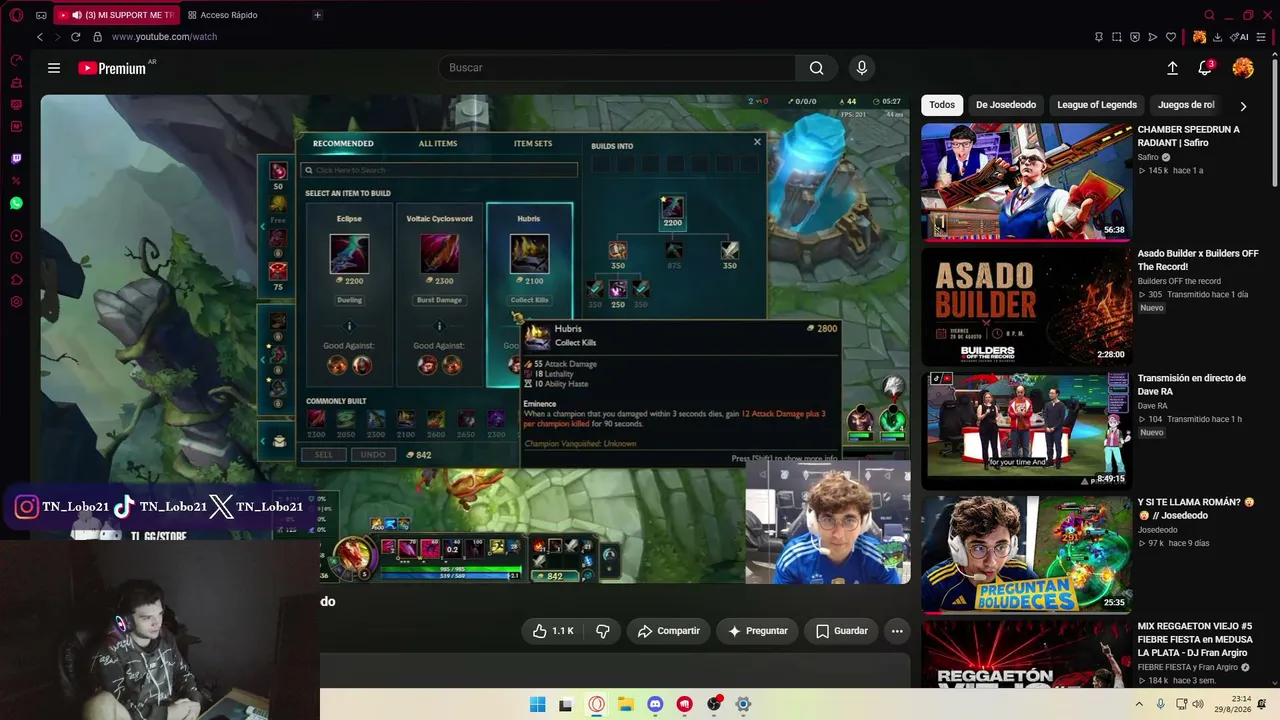Reload the current YouTube page
Screen dimensions: 1280x720
tap(75, 37)
